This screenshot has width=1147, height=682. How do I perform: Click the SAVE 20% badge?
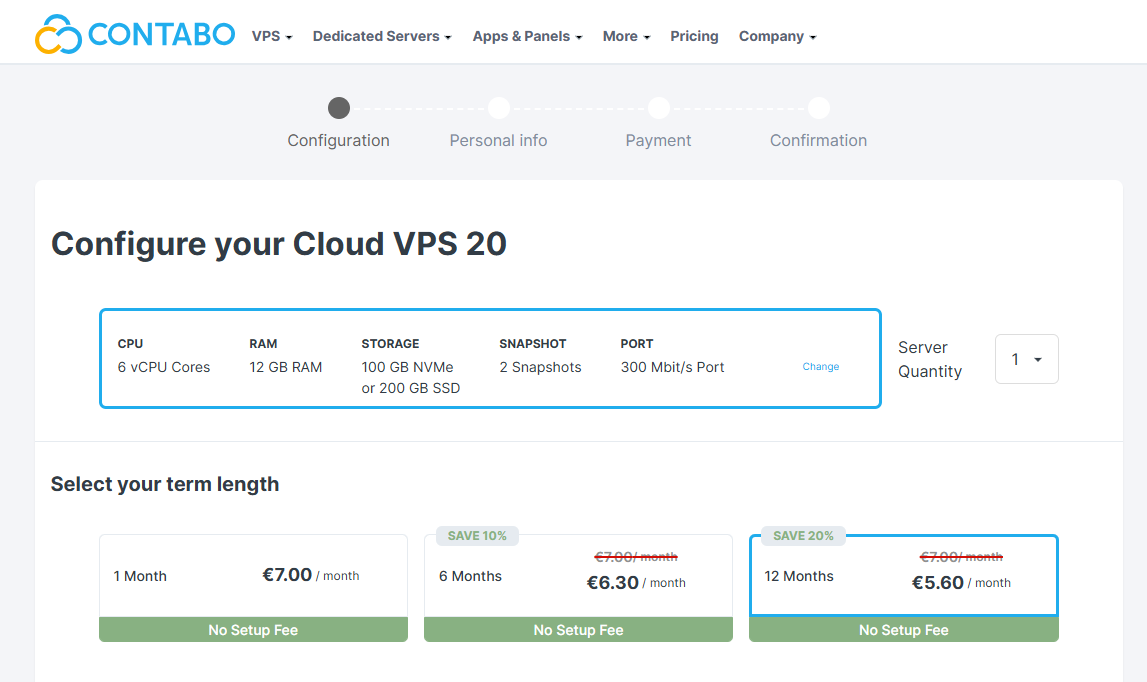(803, 536)
